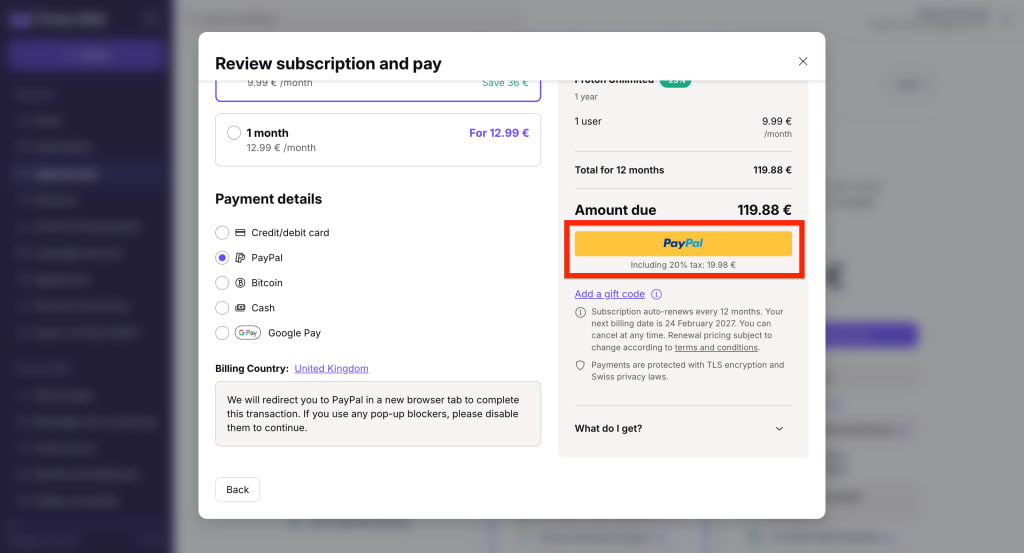Click the yellow PayPal pay button
The width and height of the screenshot is (1024, 553).
point(683,244)
